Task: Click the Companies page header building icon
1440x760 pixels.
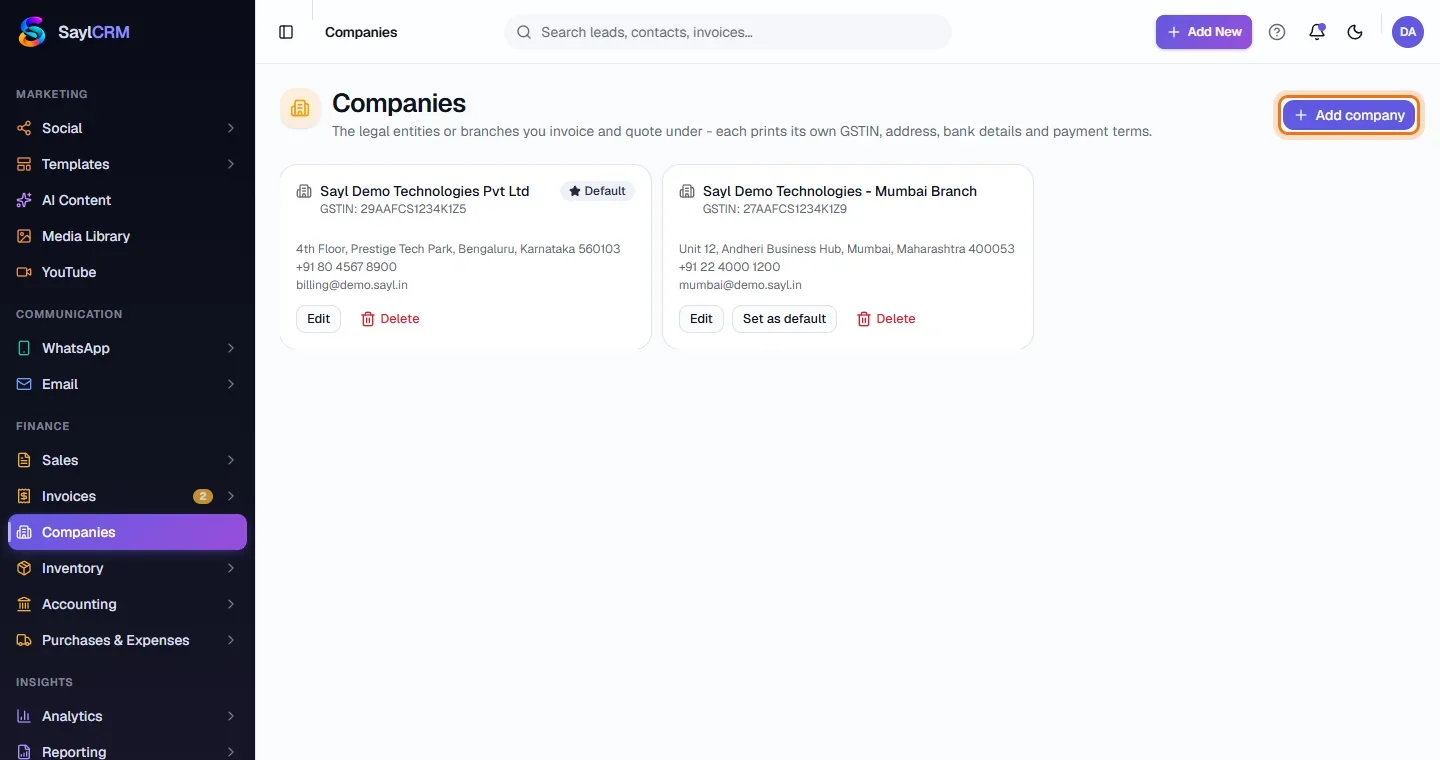Action: point(300,109)
